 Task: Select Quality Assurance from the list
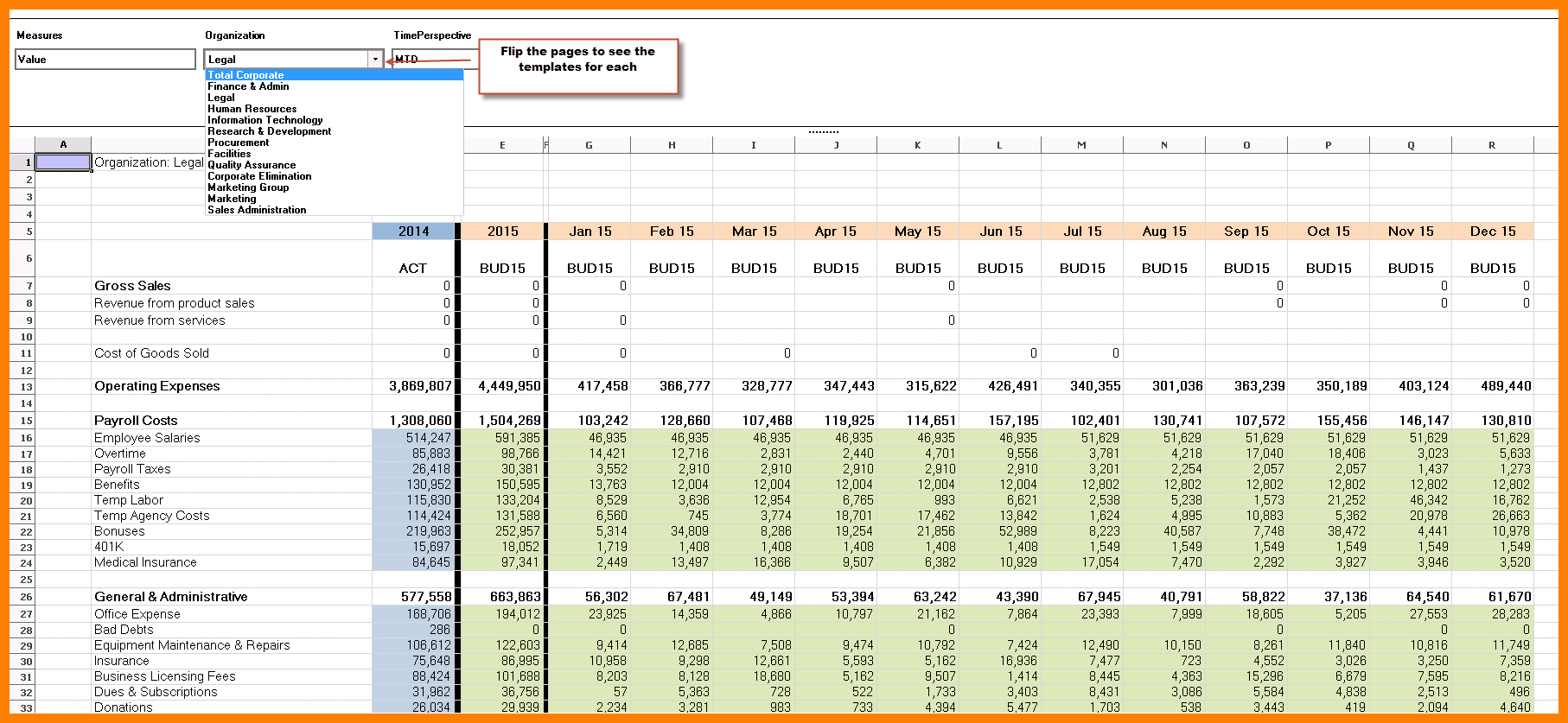[252, 165]
